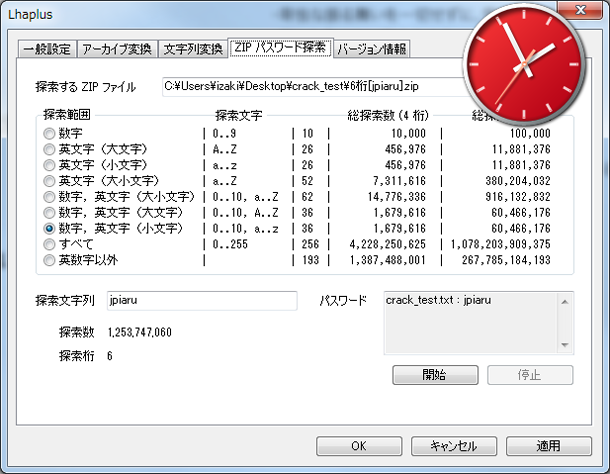Click the 380,204,032 count cell
610x474 pixels.
click(518, 181)
